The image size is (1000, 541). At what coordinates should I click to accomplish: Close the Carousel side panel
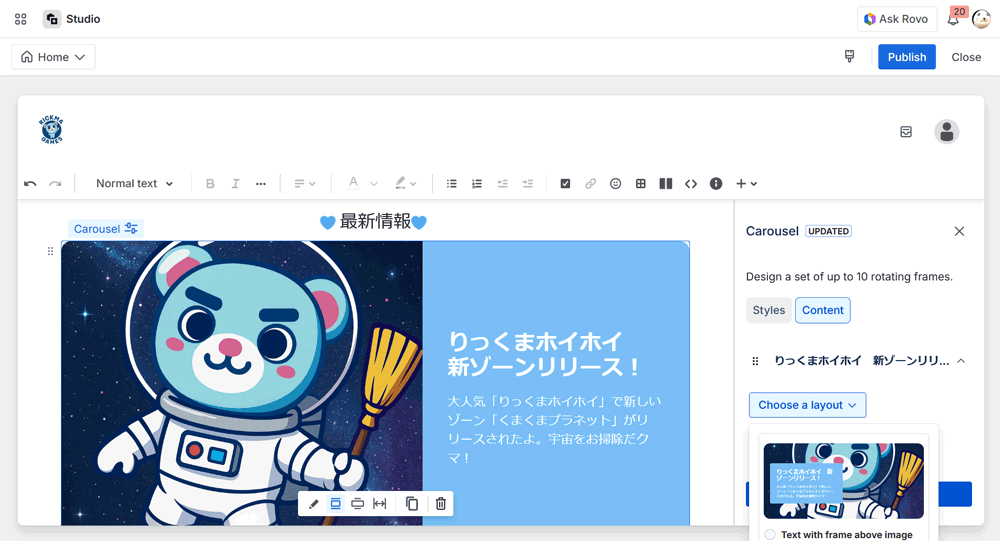959,231
